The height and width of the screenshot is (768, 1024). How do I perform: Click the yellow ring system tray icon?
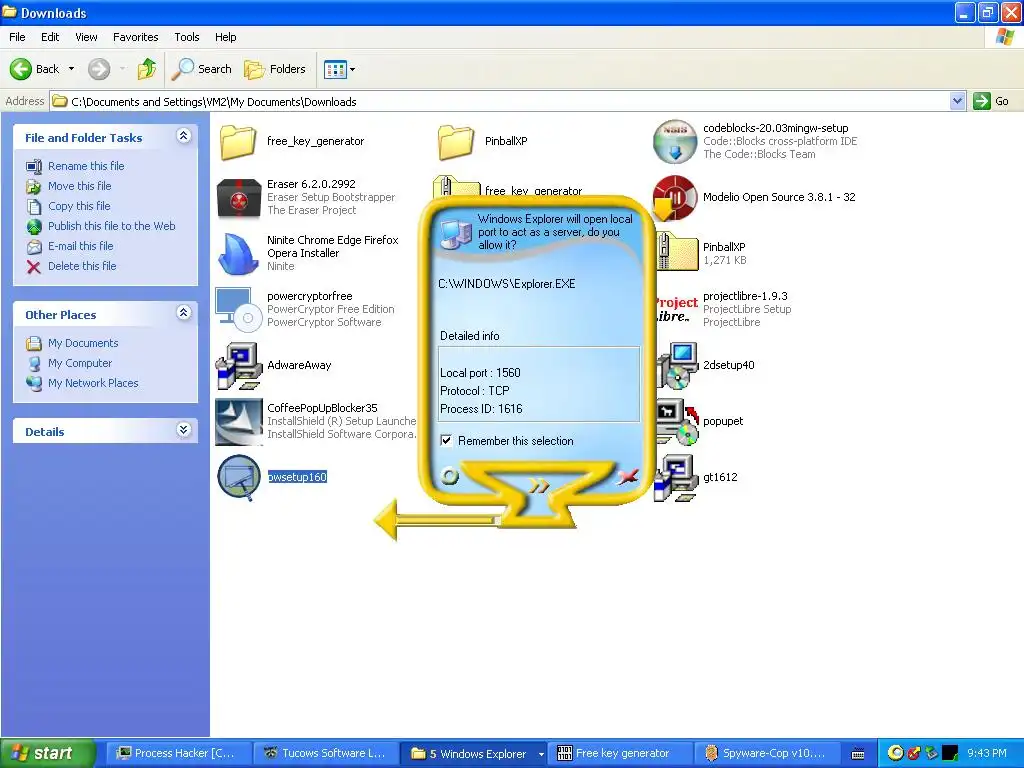coord(895,753)
